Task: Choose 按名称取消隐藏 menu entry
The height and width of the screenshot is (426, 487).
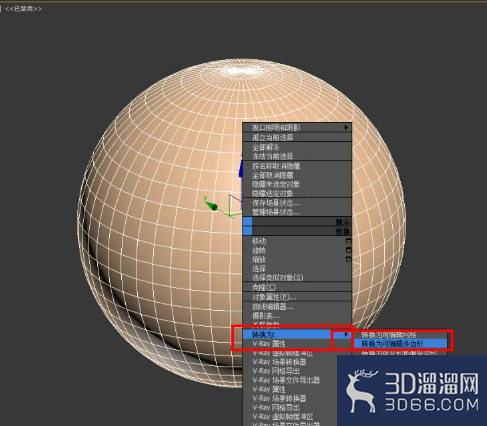Action: coord(297,166)
